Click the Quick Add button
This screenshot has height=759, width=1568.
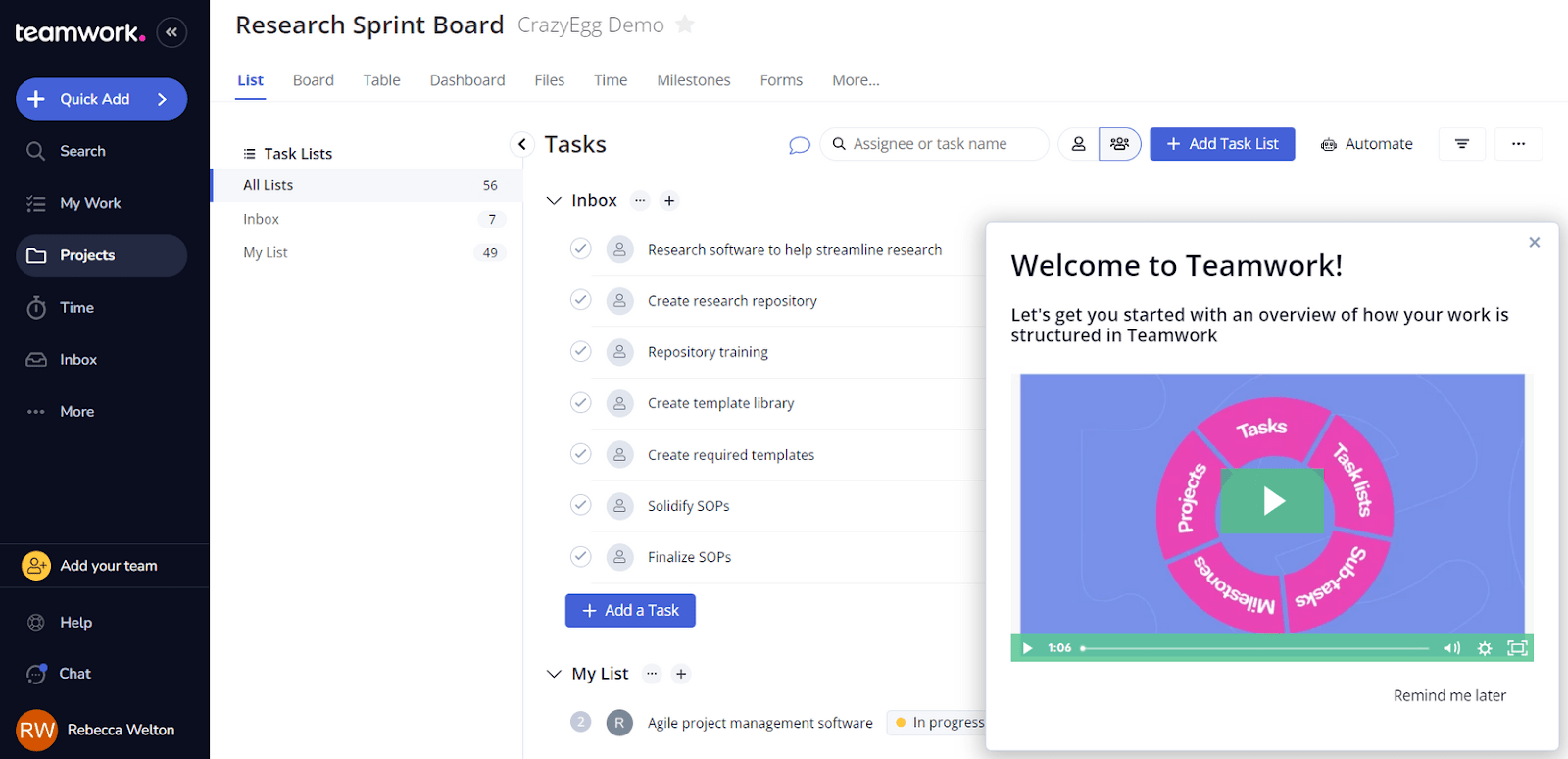(x=102, y=99)
